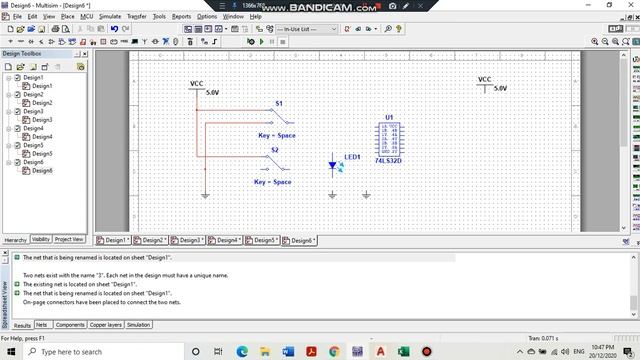Open the Copper layers tab
Viewport: 640px width, 360px height.
[x=106, y=325]
